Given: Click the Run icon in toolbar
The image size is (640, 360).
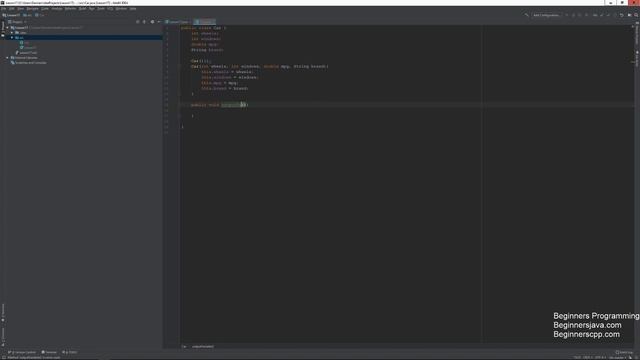Looking at the screenshot, I should tap(567, 15).
